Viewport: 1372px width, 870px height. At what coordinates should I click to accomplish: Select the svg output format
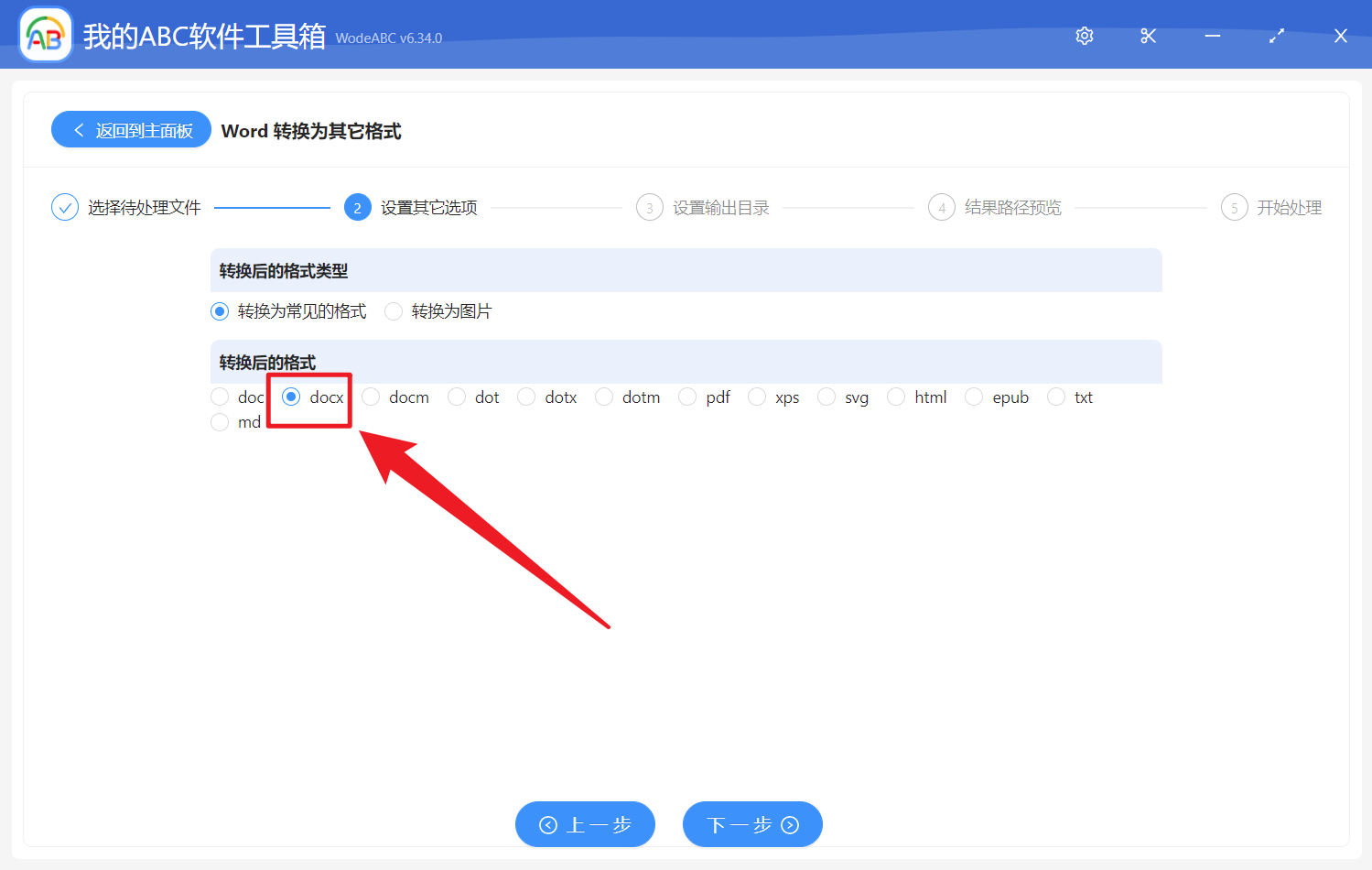[x=826, y=397]
